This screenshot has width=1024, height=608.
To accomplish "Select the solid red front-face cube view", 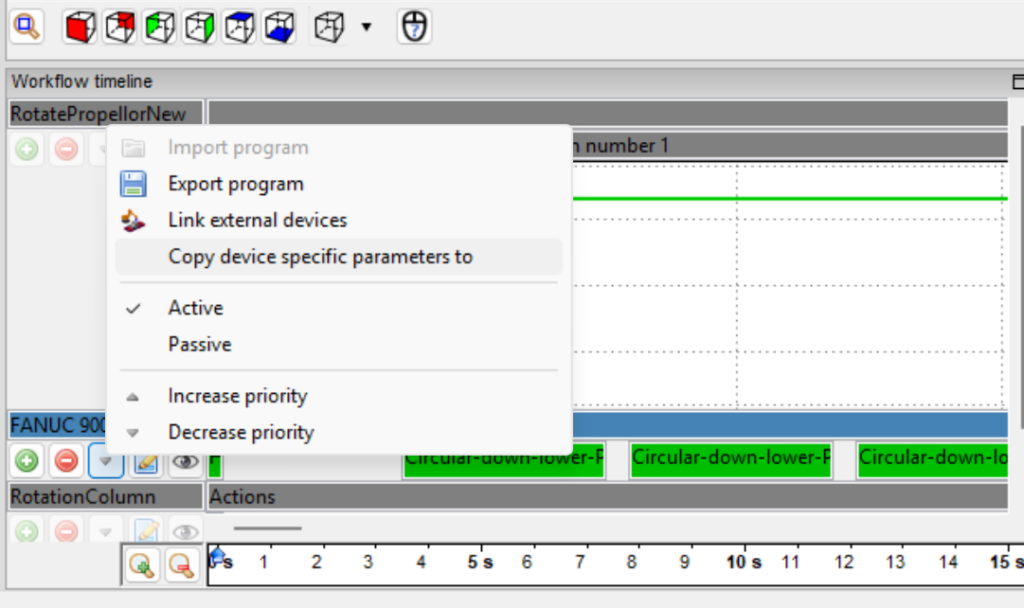I will pyautogui.click(x=80, y=27).
